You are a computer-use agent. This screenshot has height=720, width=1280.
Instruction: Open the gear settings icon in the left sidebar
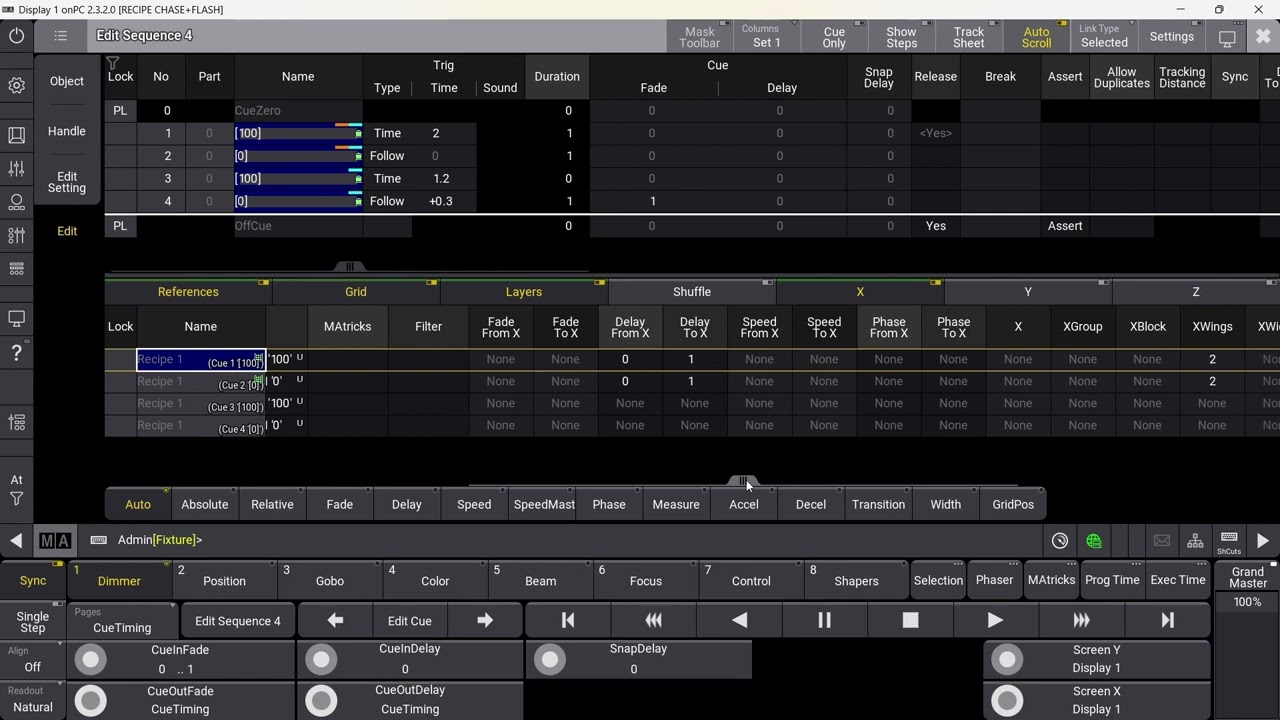point(17,85)
